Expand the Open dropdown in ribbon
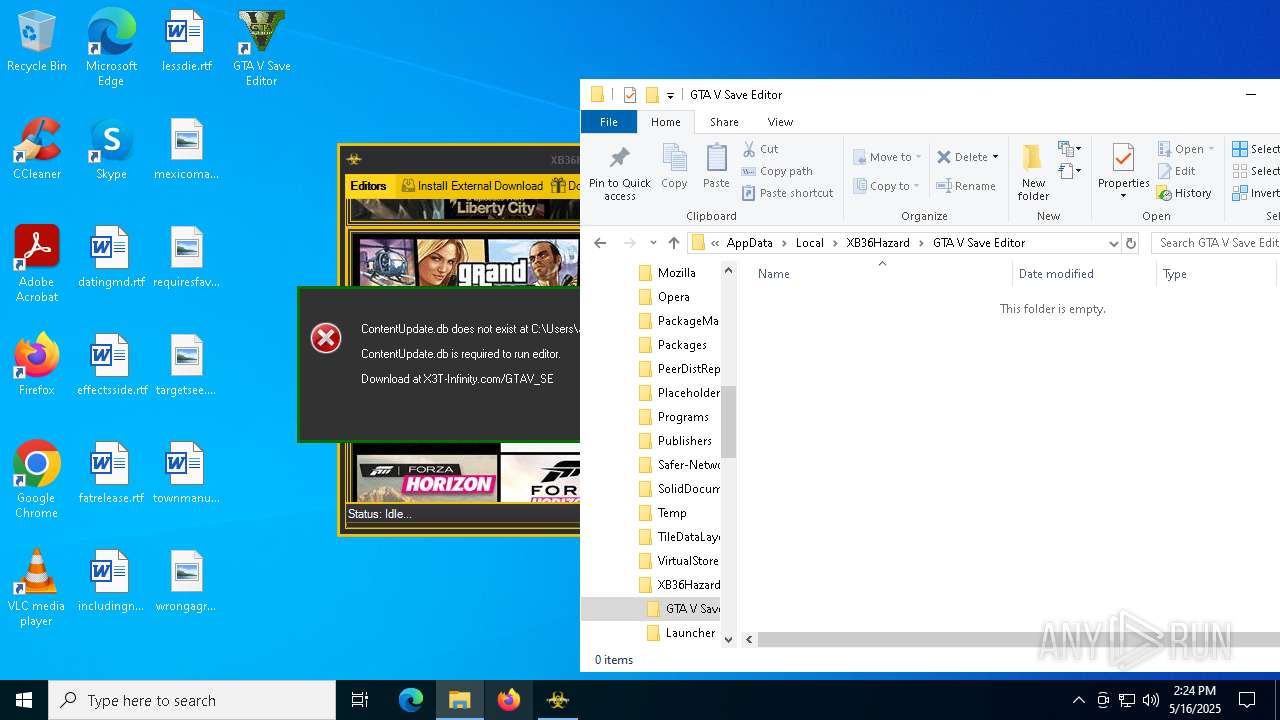The height and width of the screenshot is (720, 1280). point(1211,149)
